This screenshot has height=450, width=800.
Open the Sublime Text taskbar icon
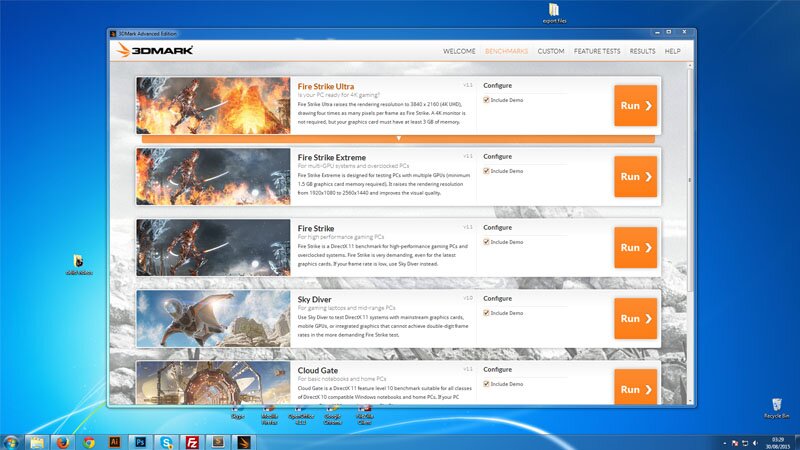coord(218,442)
